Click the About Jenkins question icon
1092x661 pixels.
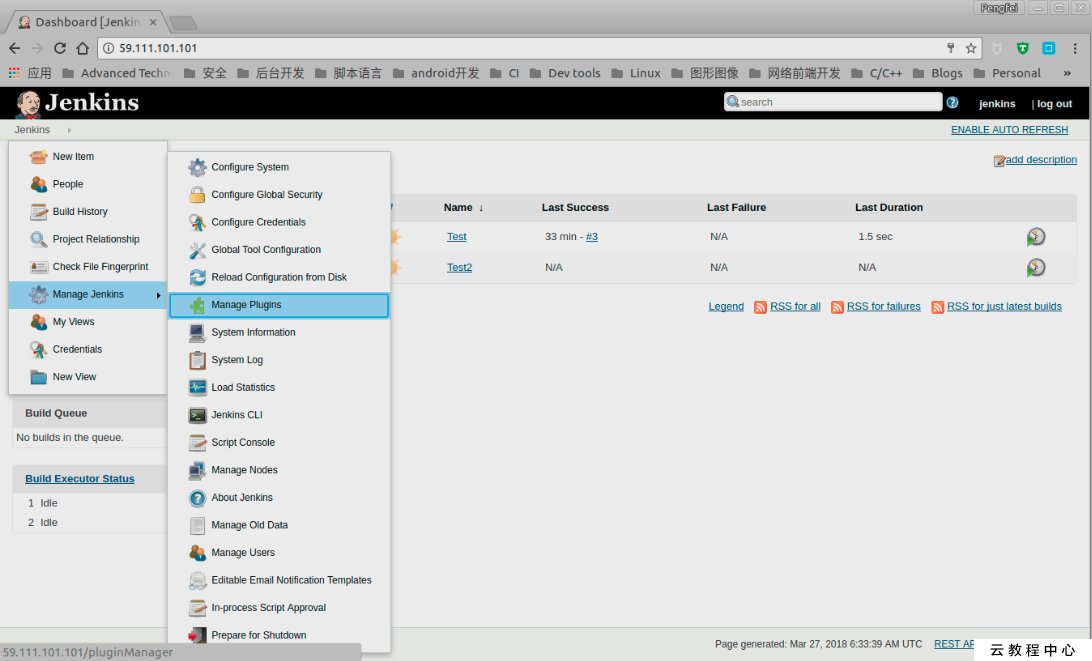[198, 497]
